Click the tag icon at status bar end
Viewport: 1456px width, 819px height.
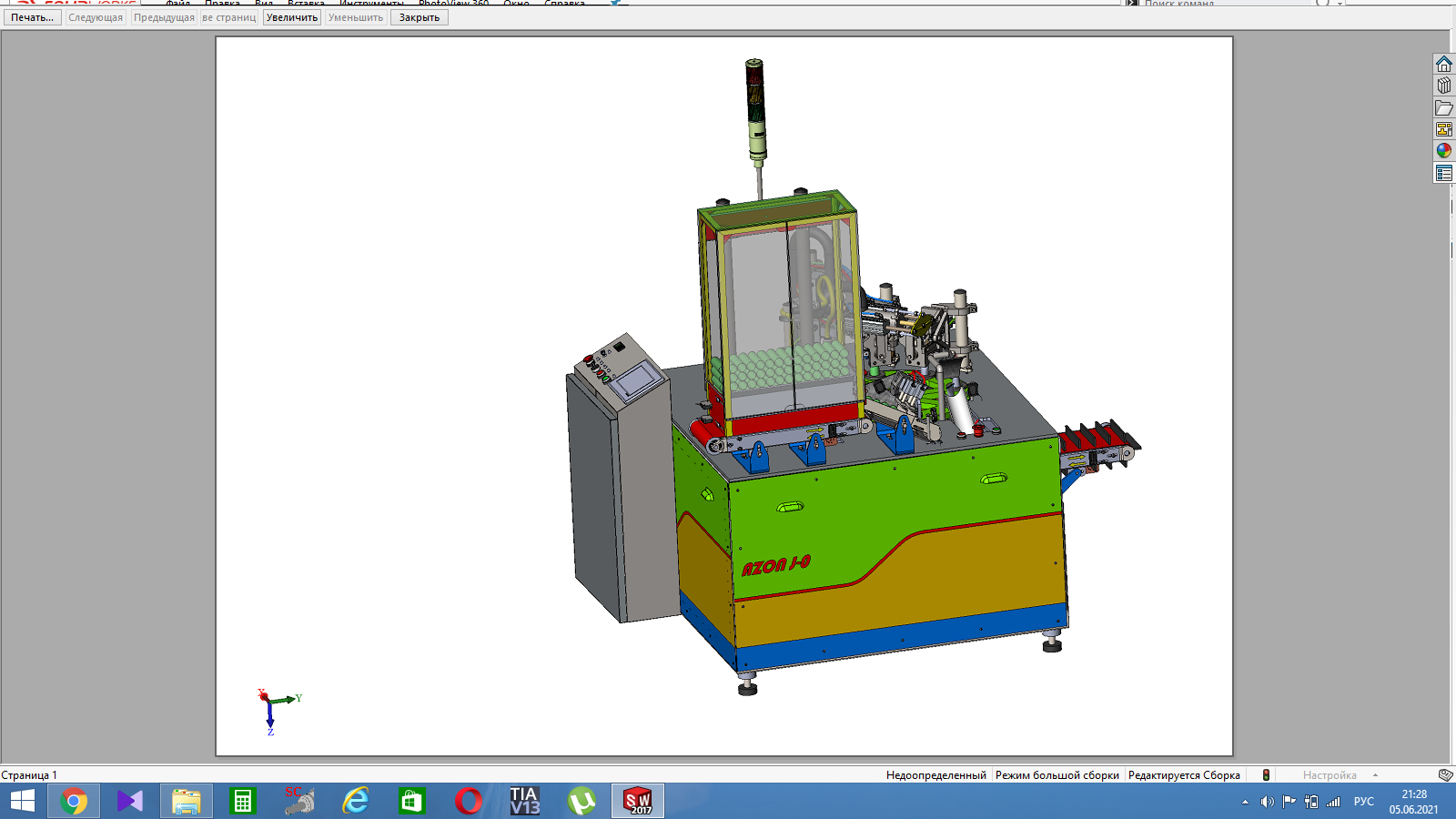(1445, 775)
